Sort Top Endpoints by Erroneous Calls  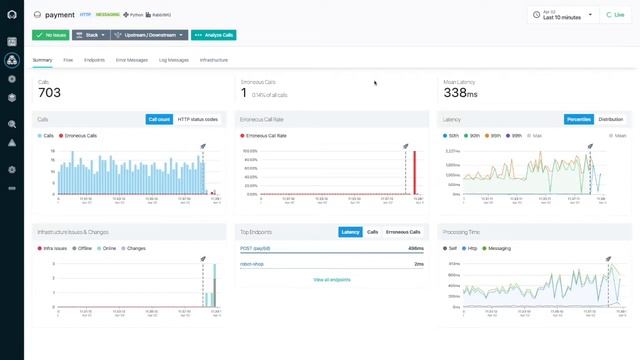point(403,232)
